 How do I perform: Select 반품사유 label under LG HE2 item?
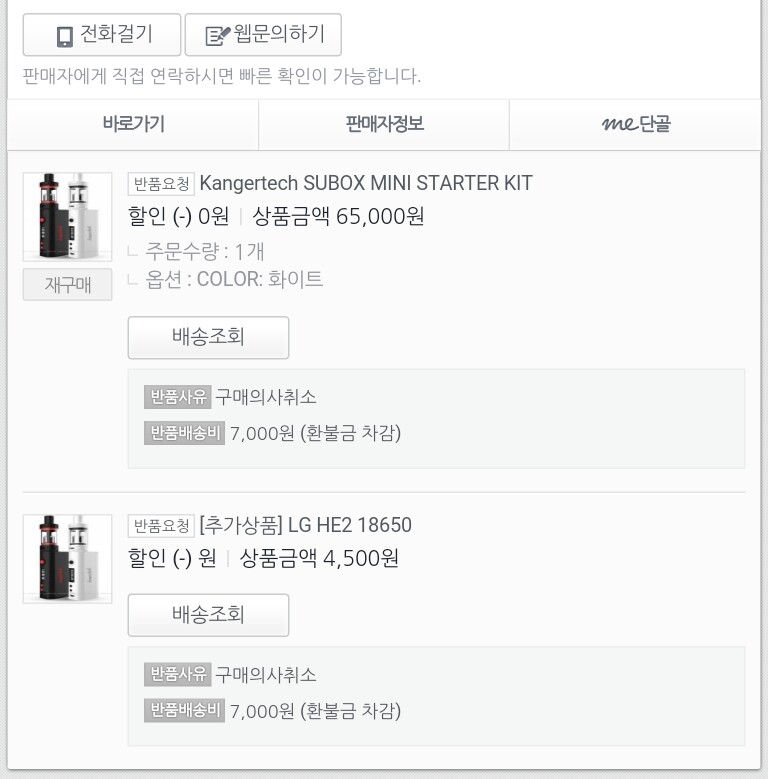point(177,674)
